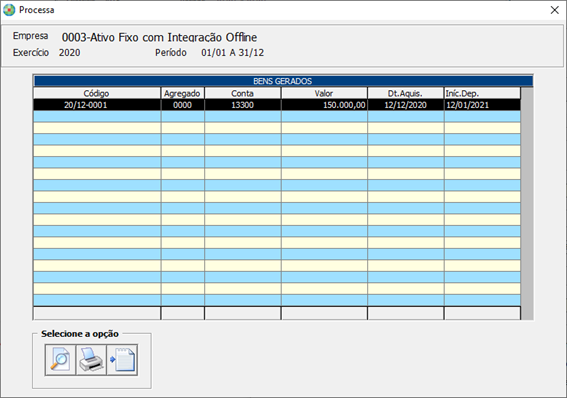567x398 pixels.
Task: Click the printer icon to print
Action: click(x=91, y=360)
